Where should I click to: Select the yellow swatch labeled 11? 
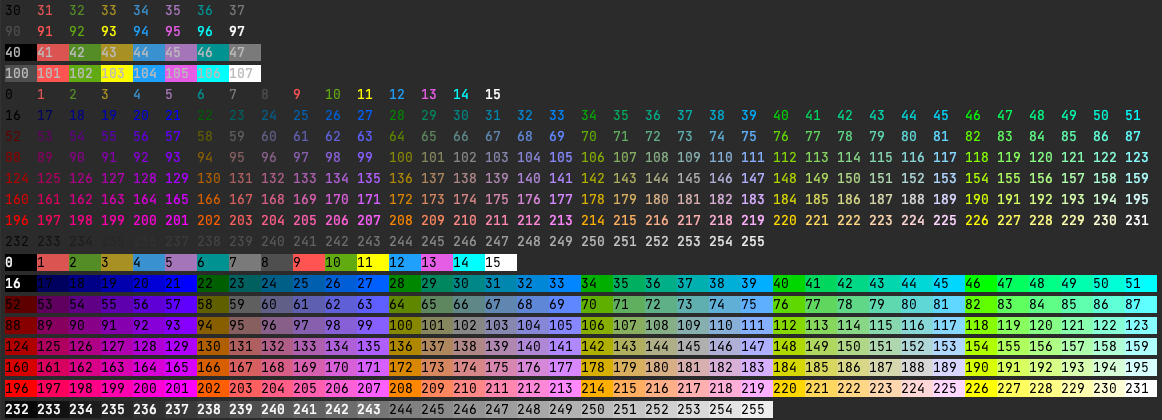pyautogui.click(x=373, y=262)
